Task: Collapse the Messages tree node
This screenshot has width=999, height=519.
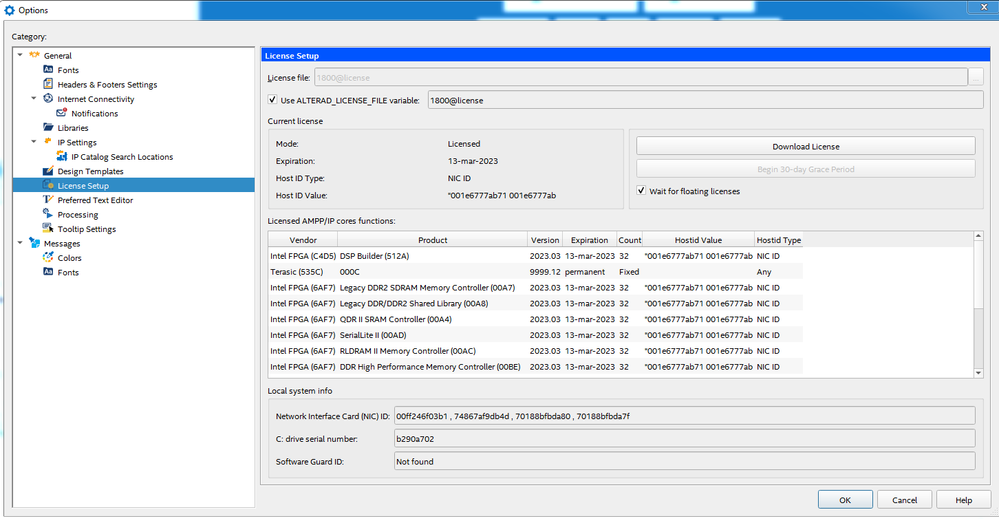Action: pos(20,243)
